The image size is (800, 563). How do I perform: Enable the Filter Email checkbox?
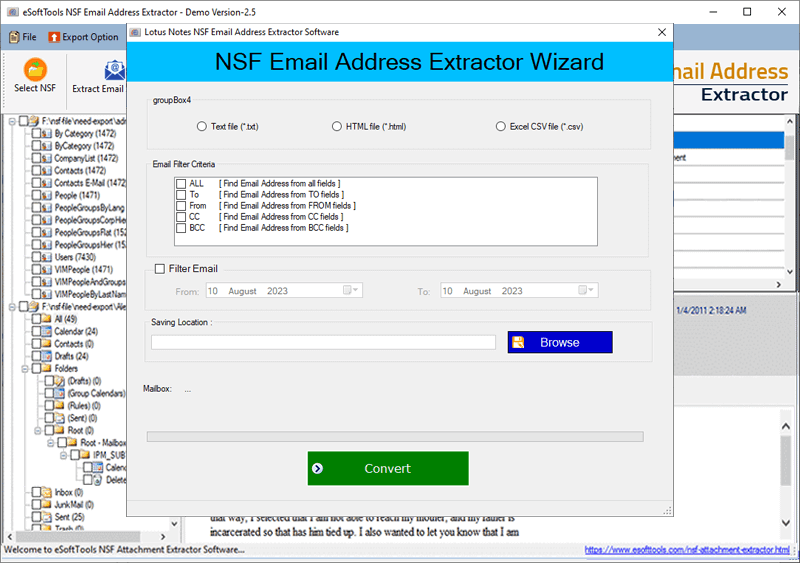pos(160,268)
